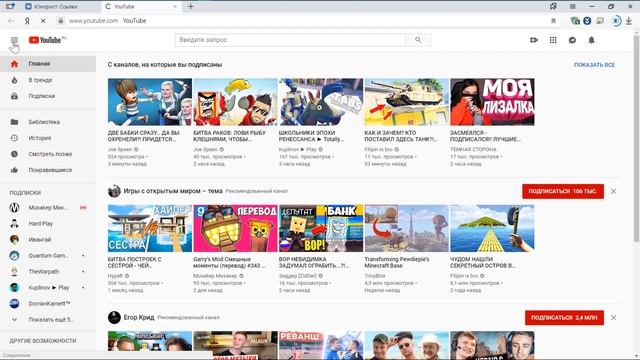
Task: Stop page loading with the X button
Action: coord(43,21)
